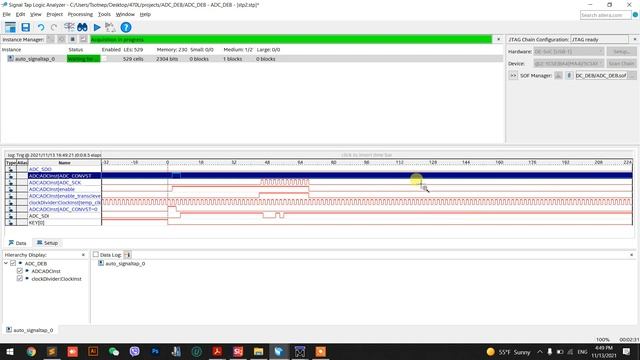
Task: Click Autorun Analysis in Instance Manager
Action: pyautogui.click(x=61, y=39)
